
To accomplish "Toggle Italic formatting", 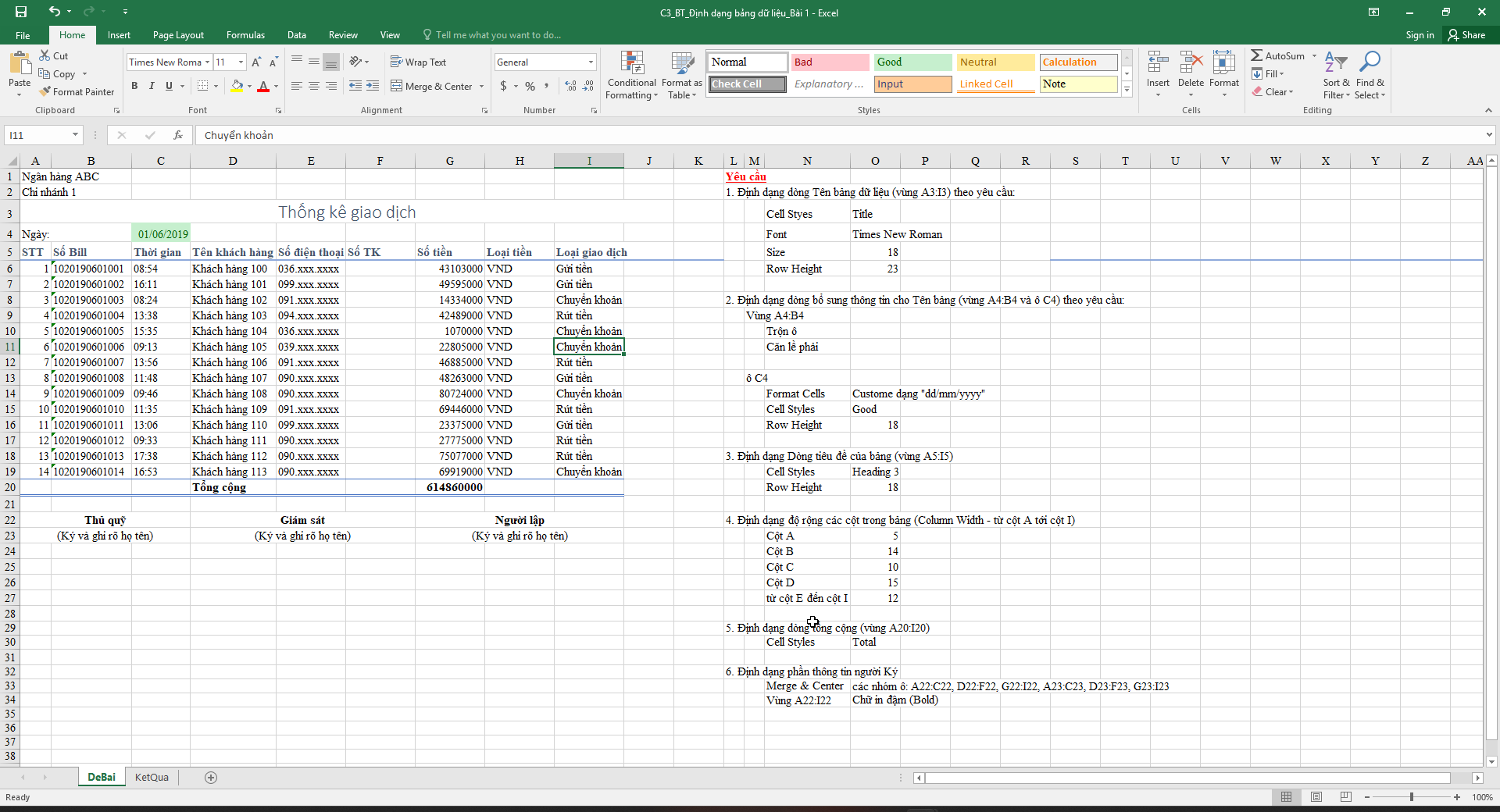I will point(152,86).
